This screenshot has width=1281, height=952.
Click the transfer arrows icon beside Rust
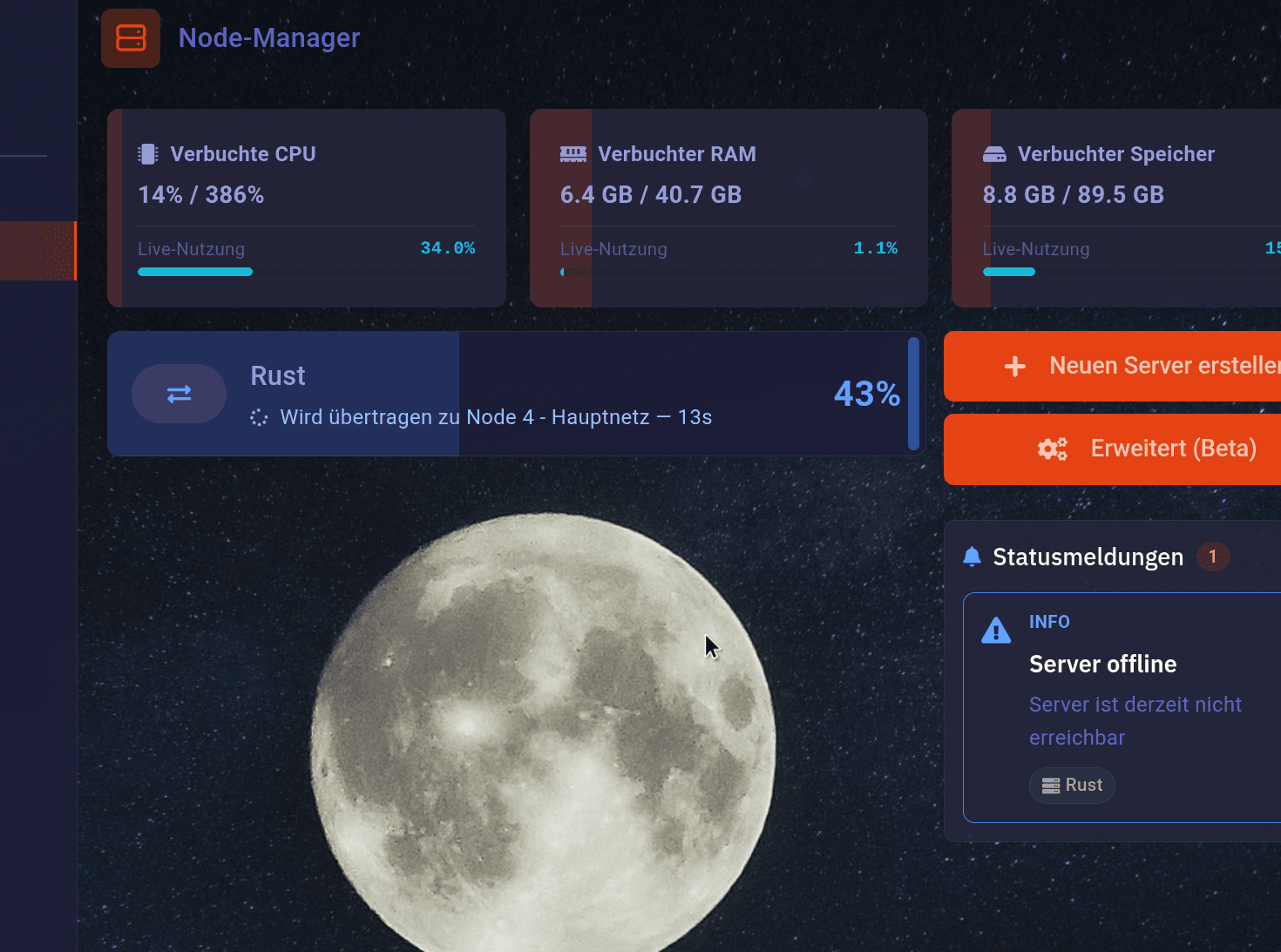179,394
